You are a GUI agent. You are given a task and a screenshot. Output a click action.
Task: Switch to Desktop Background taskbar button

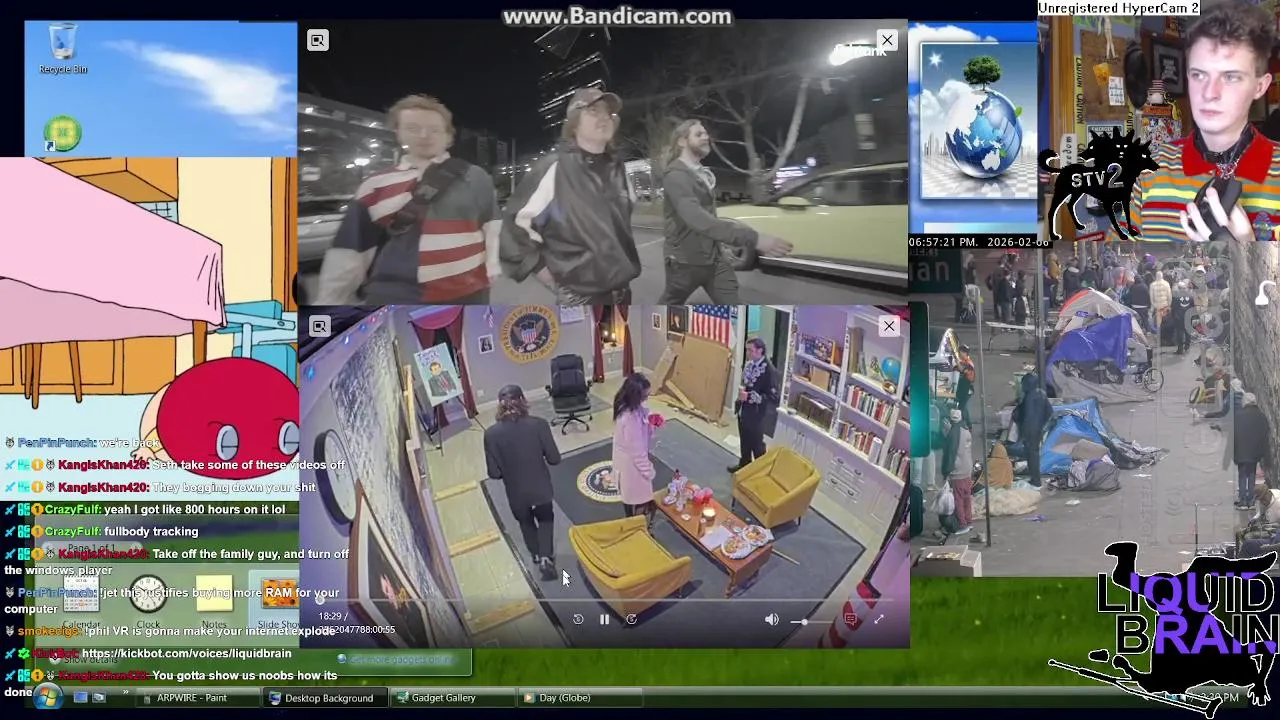point(325,698)
